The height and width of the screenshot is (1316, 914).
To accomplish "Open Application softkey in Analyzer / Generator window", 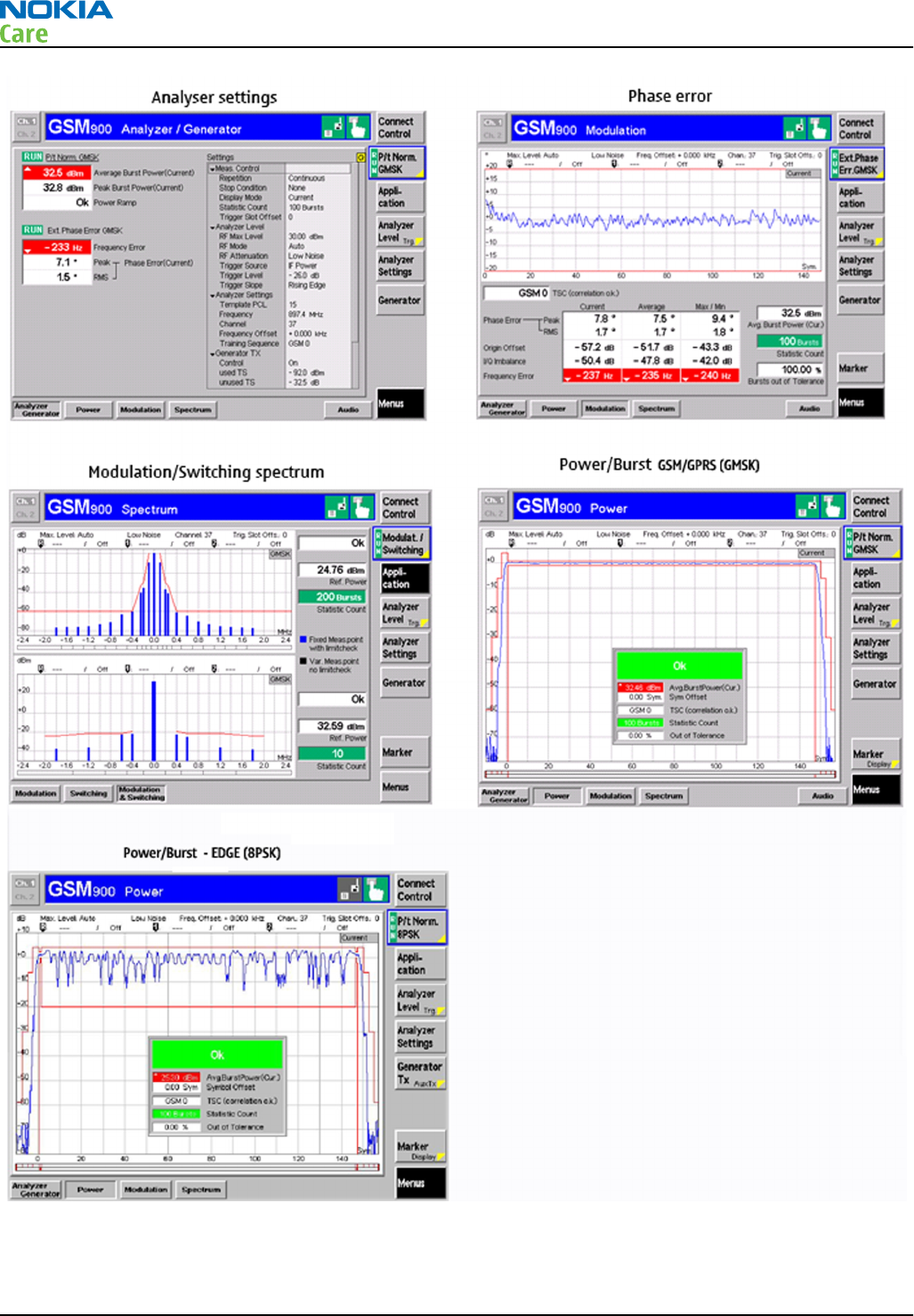I will tap(400, 197).
